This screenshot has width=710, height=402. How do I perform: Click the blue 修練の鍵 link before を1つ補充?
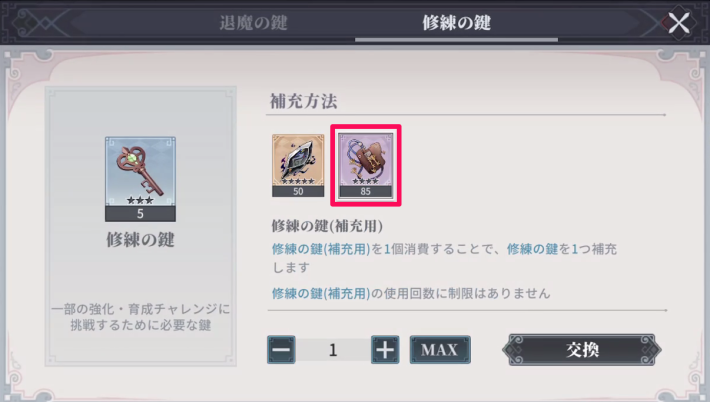(x=532, y=249)
